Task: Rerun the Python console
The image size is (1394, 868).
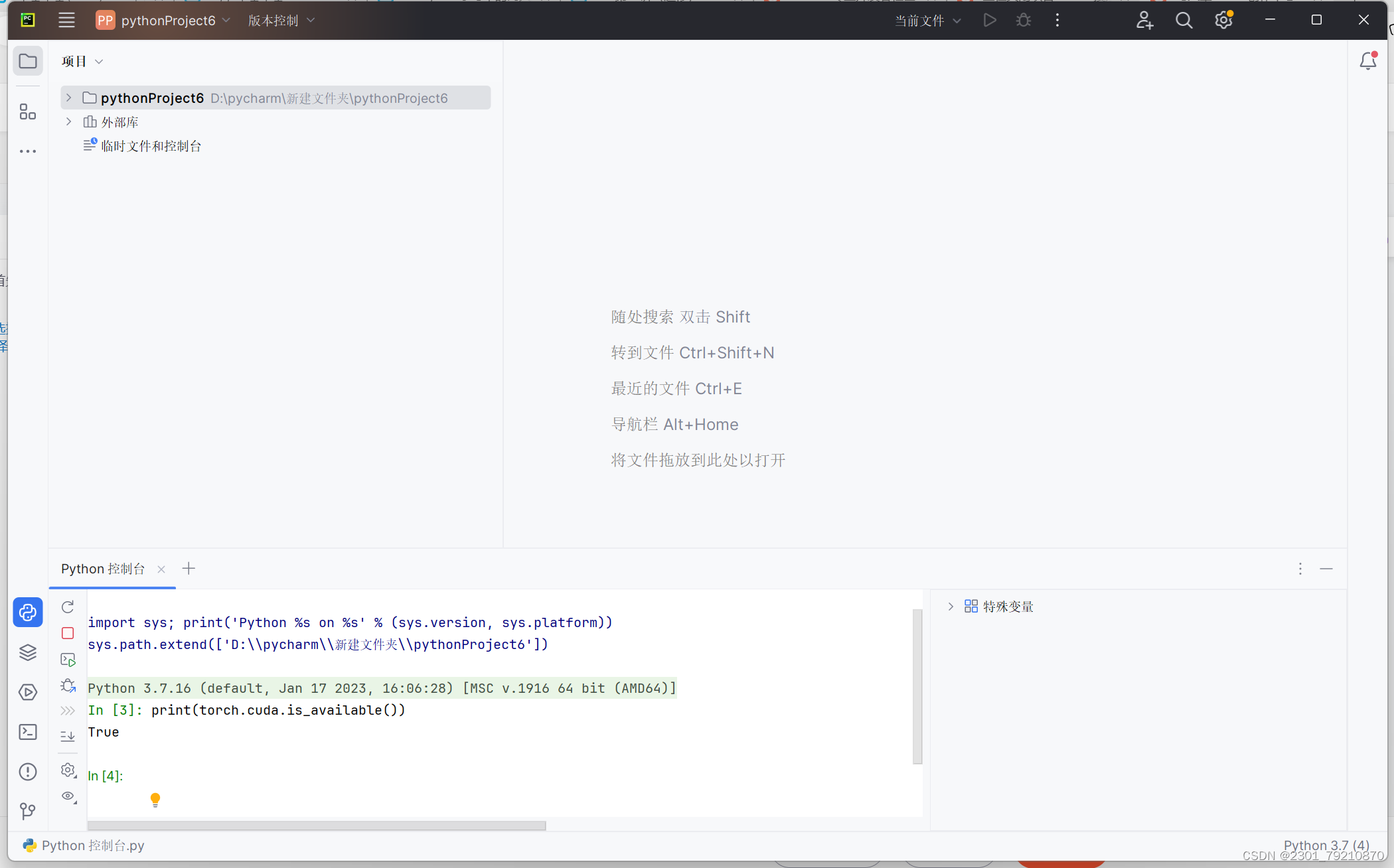Action: (68, 607)
